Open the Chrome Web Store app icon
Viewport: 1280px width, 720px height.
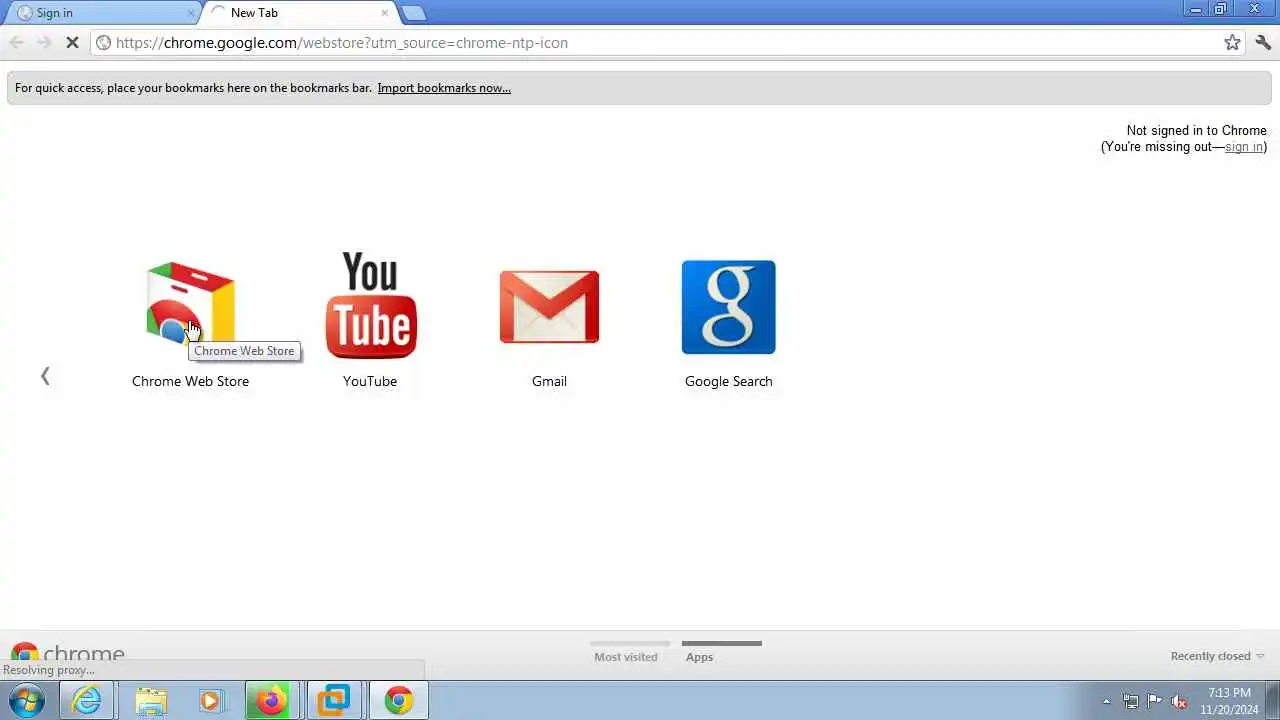click(190, 305)
